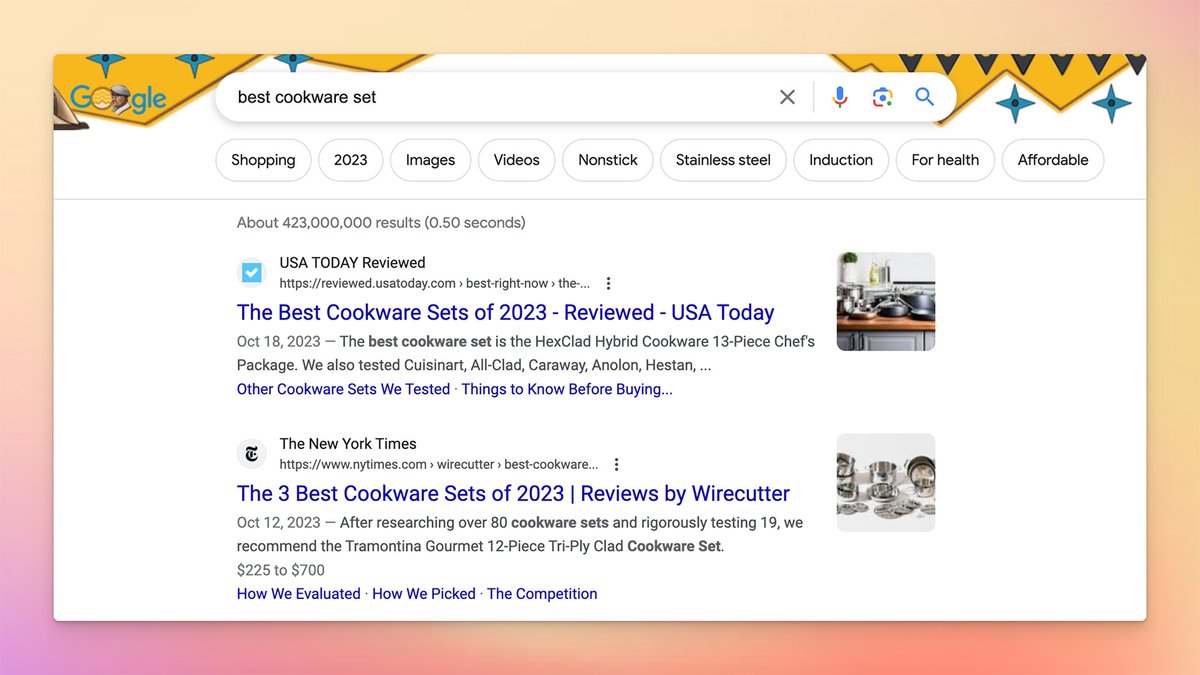
Task: Open the three-dot menu on the Wirecutter result
Action: [616, 464]
